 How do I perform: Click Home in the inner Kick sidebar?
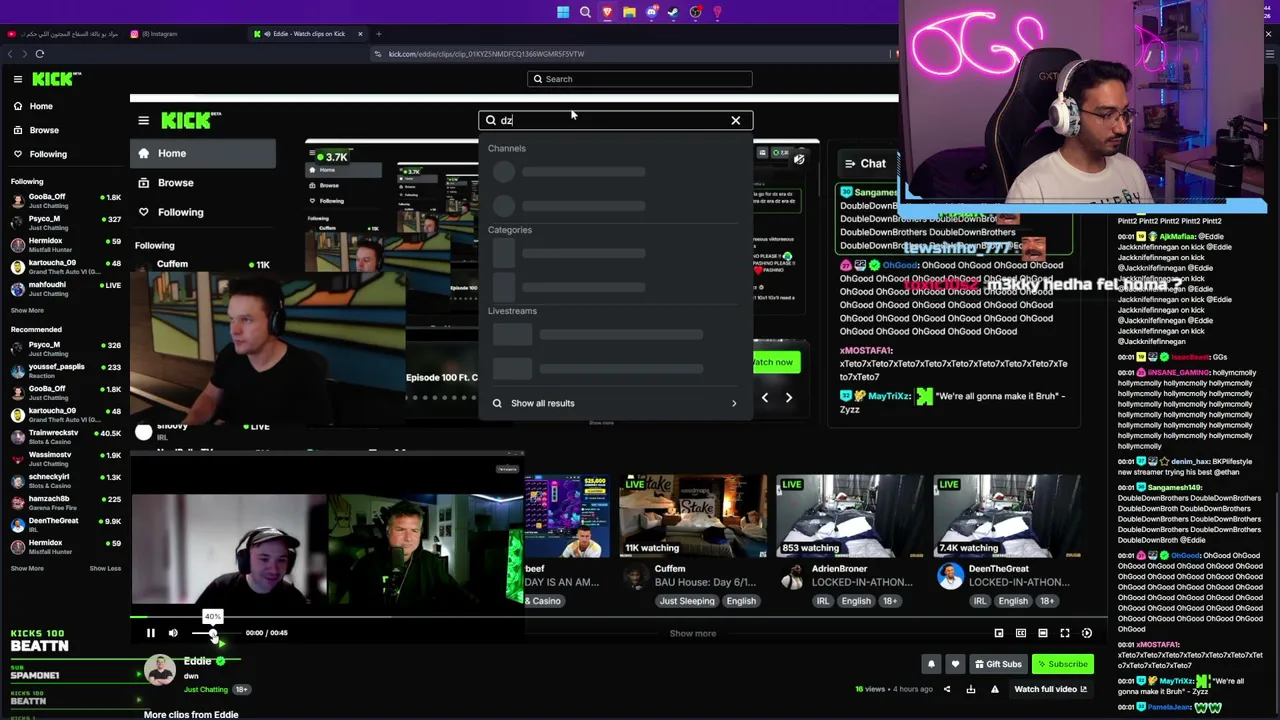[202, 153]
